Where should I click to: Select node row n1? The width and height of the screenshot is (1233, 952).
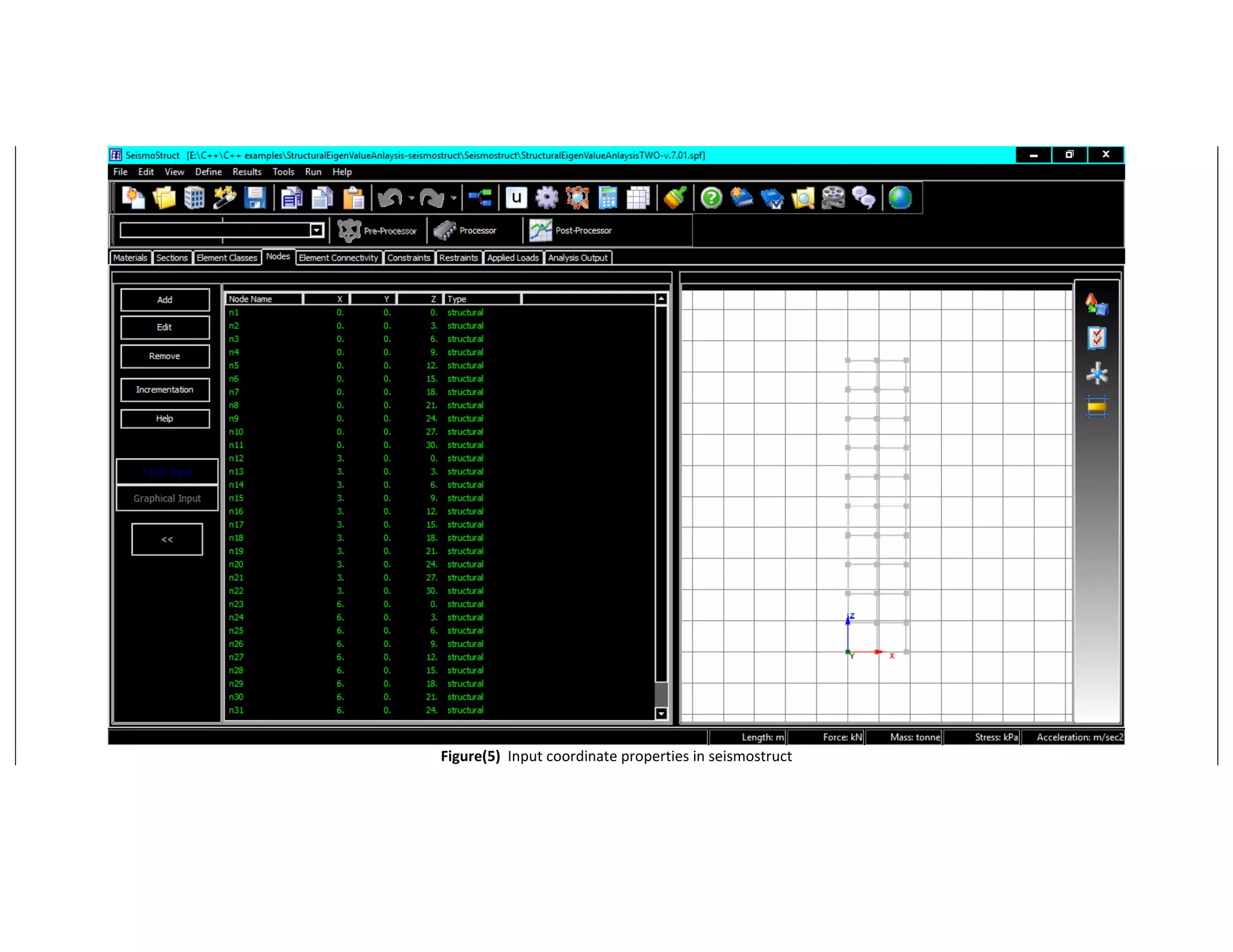tap(439, 313)
